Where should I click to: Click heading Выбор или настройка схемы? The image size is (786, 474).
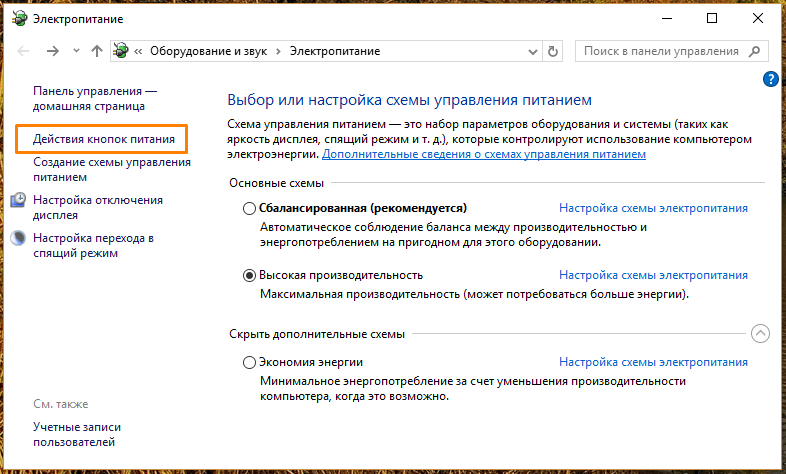[x=409, y=100]
